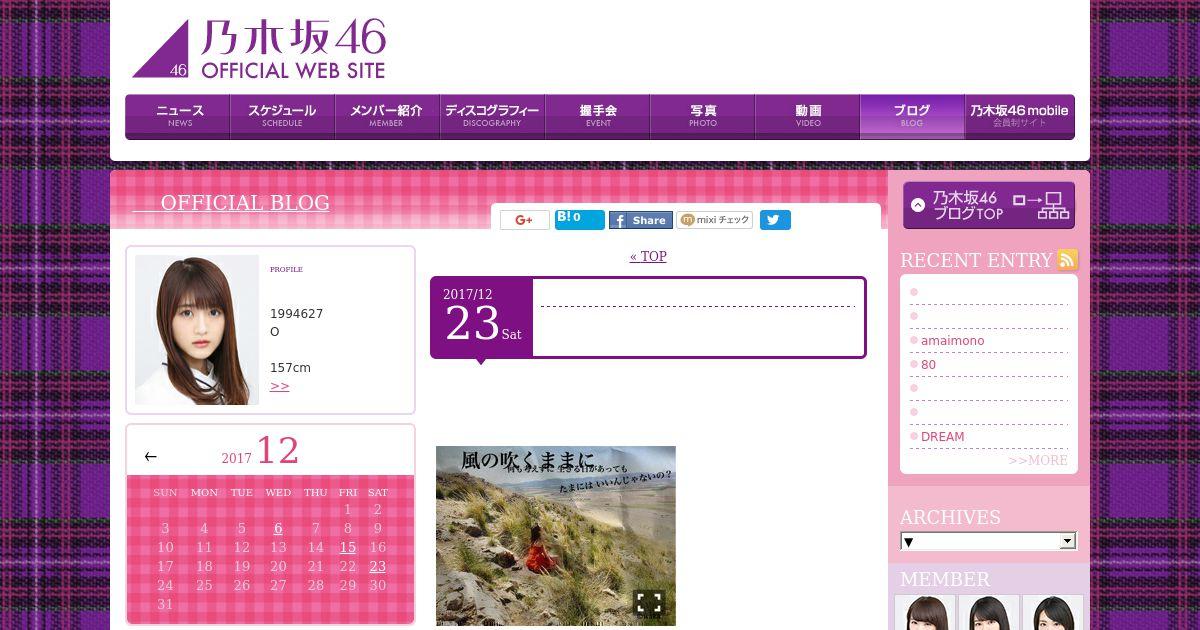This screenshot has height=630, width=1200.
Task: Go to 乃木坂46 mobile member site
Action: 1019,116
